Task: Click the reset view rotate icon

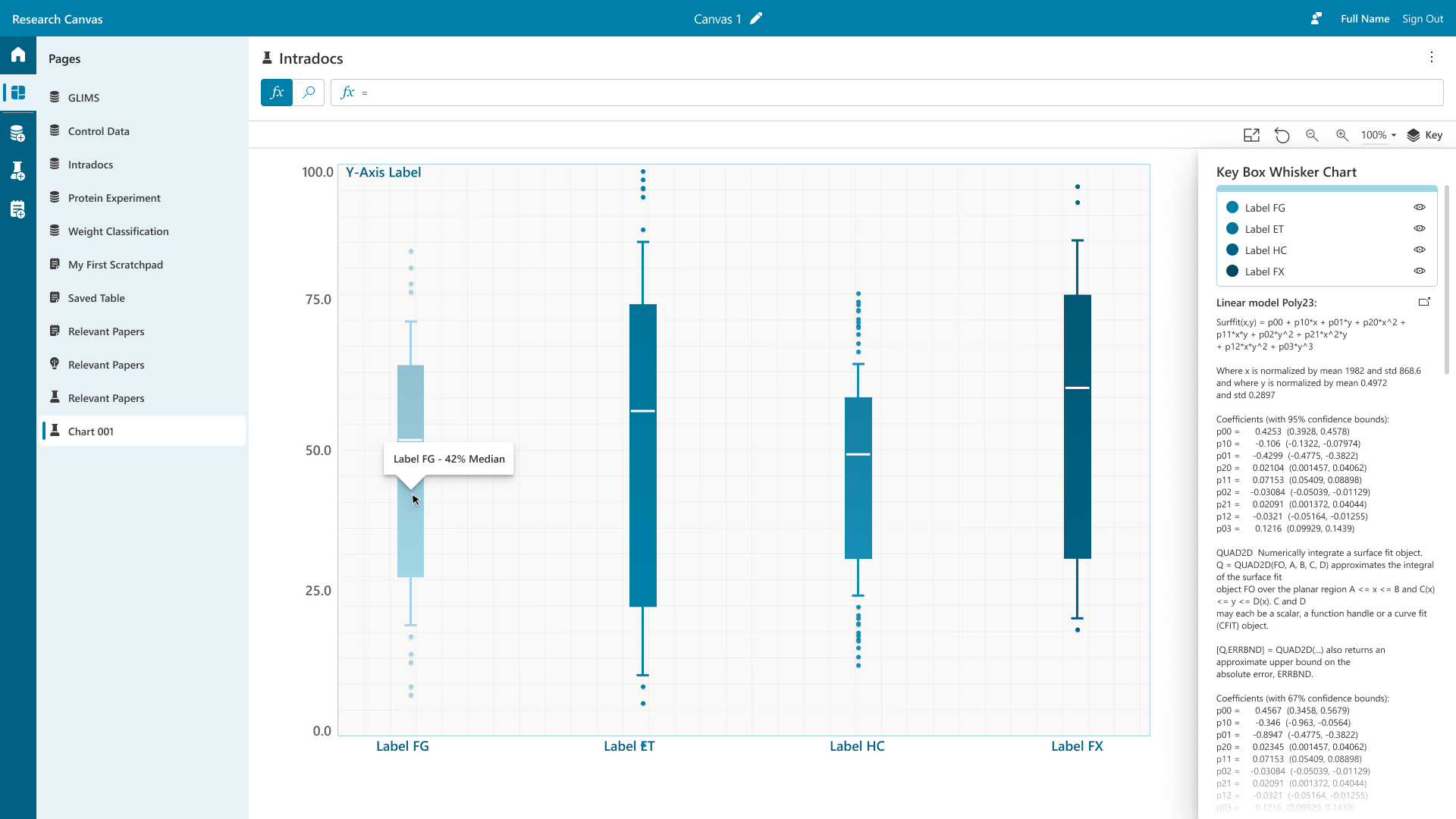Action: (1282, 135)
